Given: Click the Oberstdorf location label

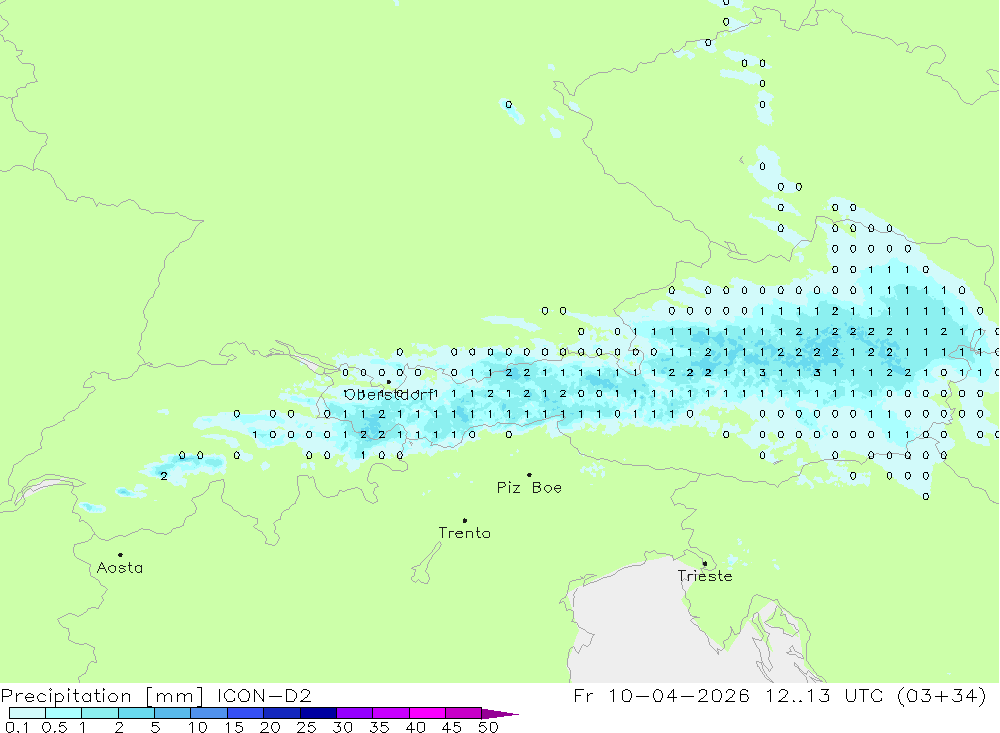Looking at the screenshot, I should pos(390,395).
